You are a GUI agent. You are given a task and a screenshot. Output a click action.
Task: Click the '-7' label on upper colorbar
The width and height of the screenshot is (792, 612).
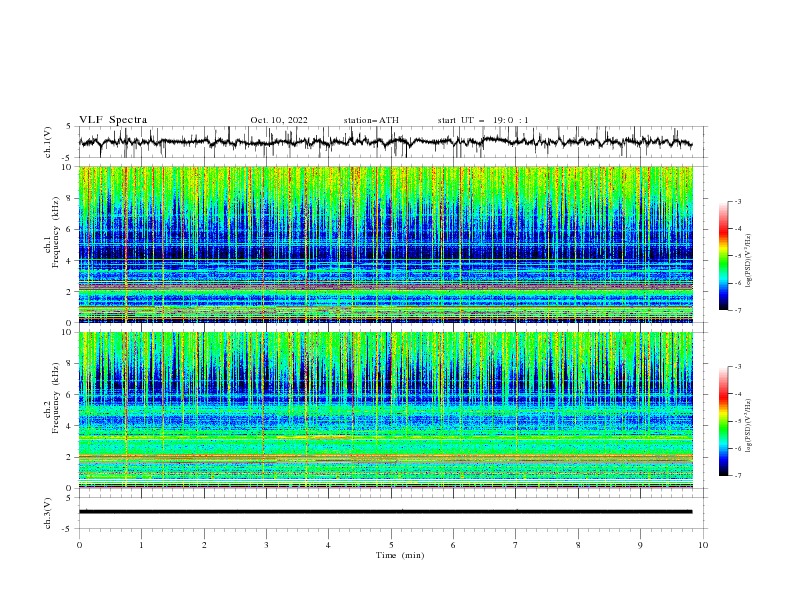737,310
